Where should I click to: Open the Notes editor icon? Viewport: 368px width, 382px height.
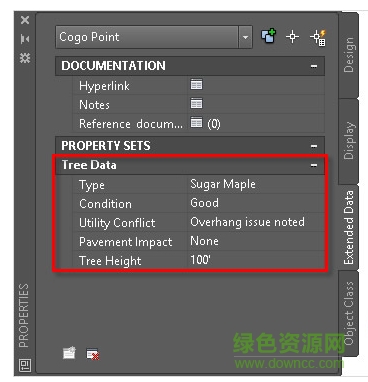click(x=196, y=104)
